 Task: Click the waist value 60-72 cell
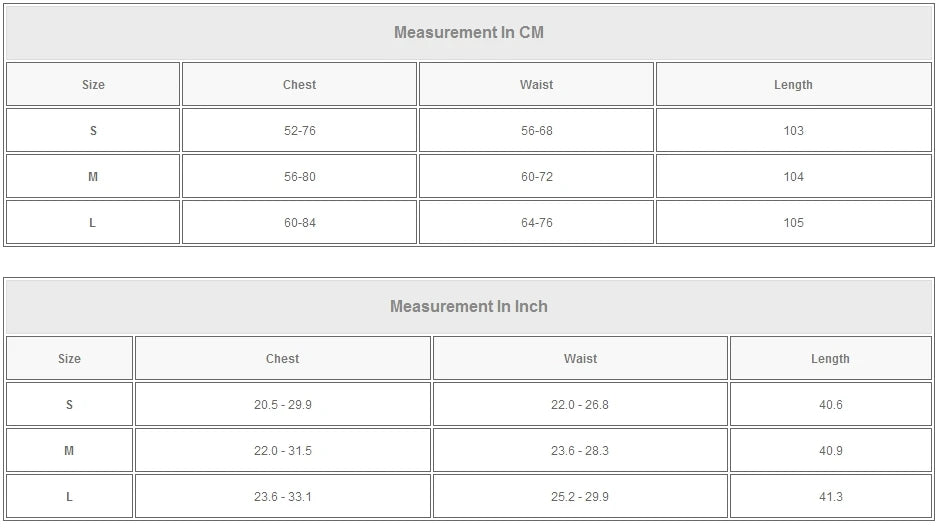tap(536, 177)
